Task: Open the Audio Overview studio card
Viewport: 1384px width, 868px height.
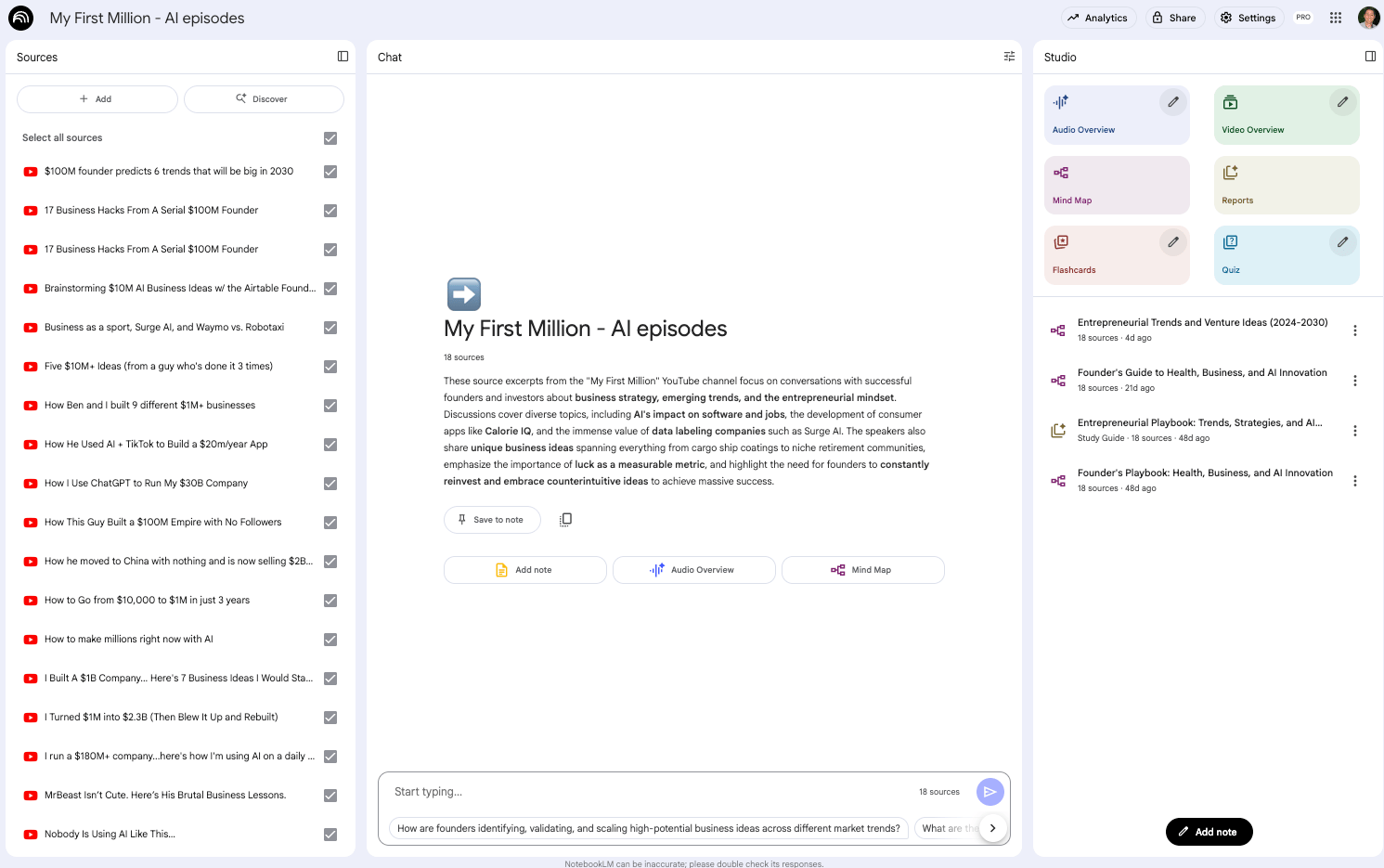Action: pos(1117,115)
